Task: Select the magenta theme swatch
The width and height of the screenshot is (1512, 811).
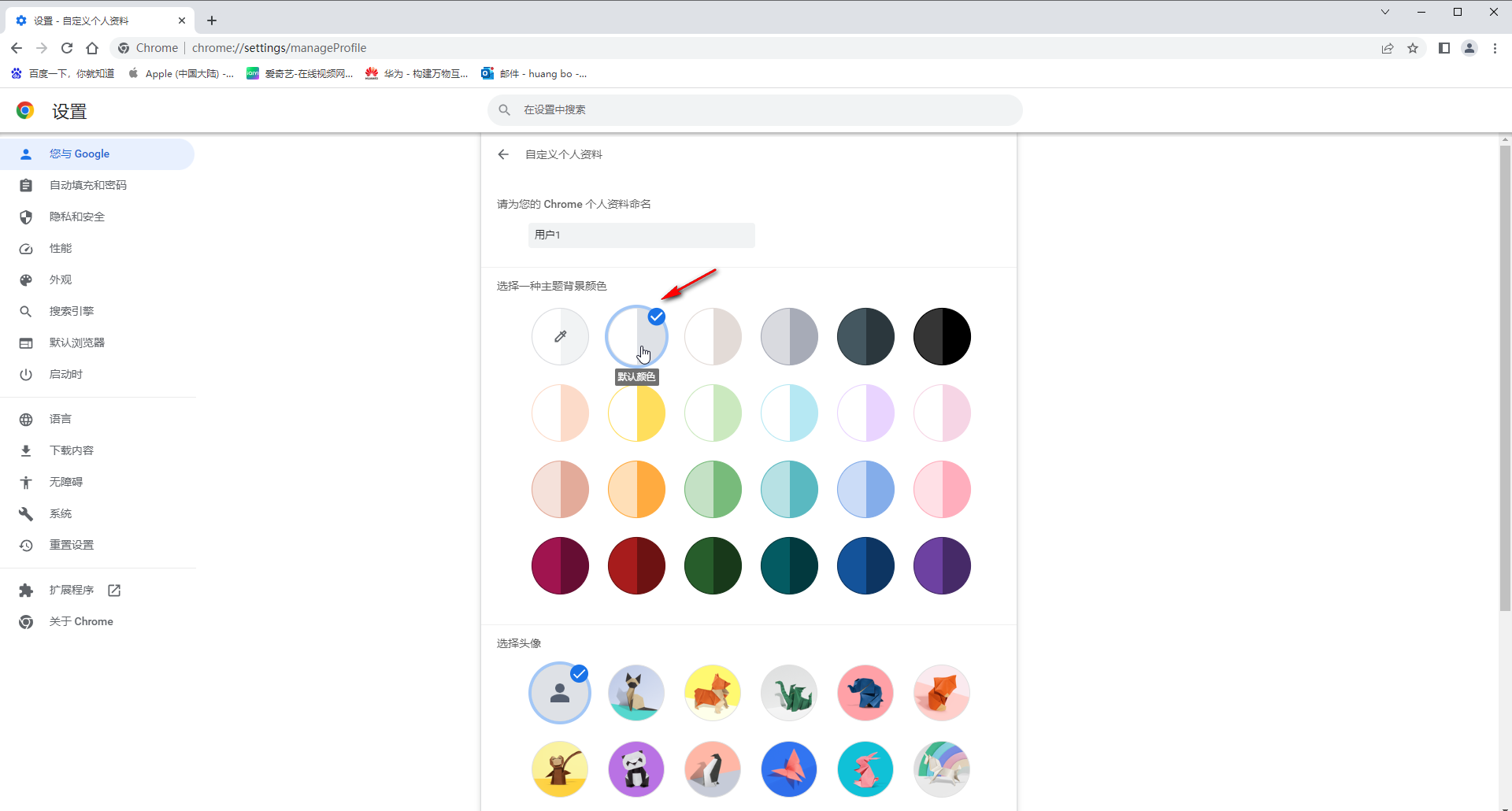Action: pyautogui.click(x=560, y=565)
